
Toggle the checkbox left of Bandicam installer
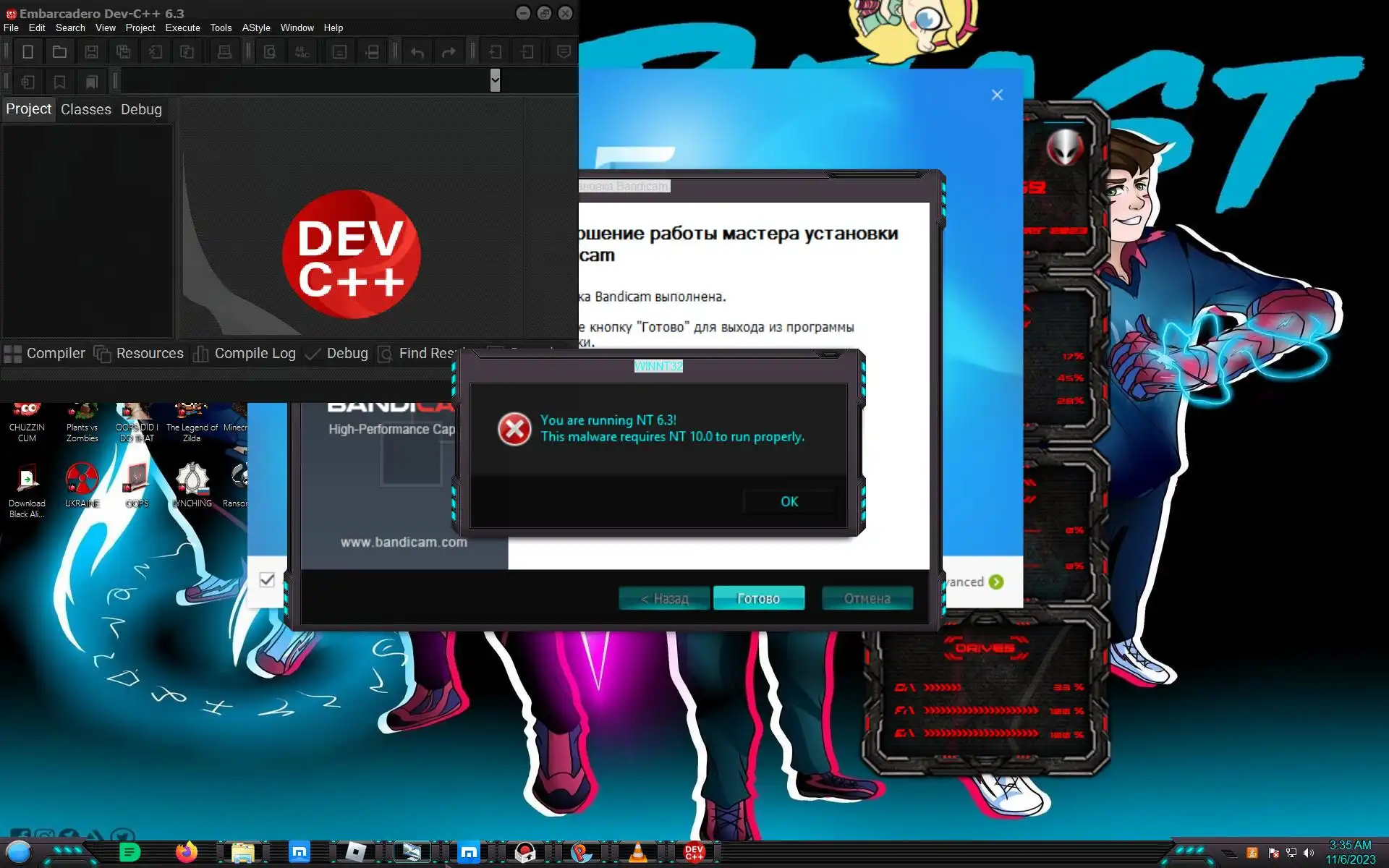(267, 579)
